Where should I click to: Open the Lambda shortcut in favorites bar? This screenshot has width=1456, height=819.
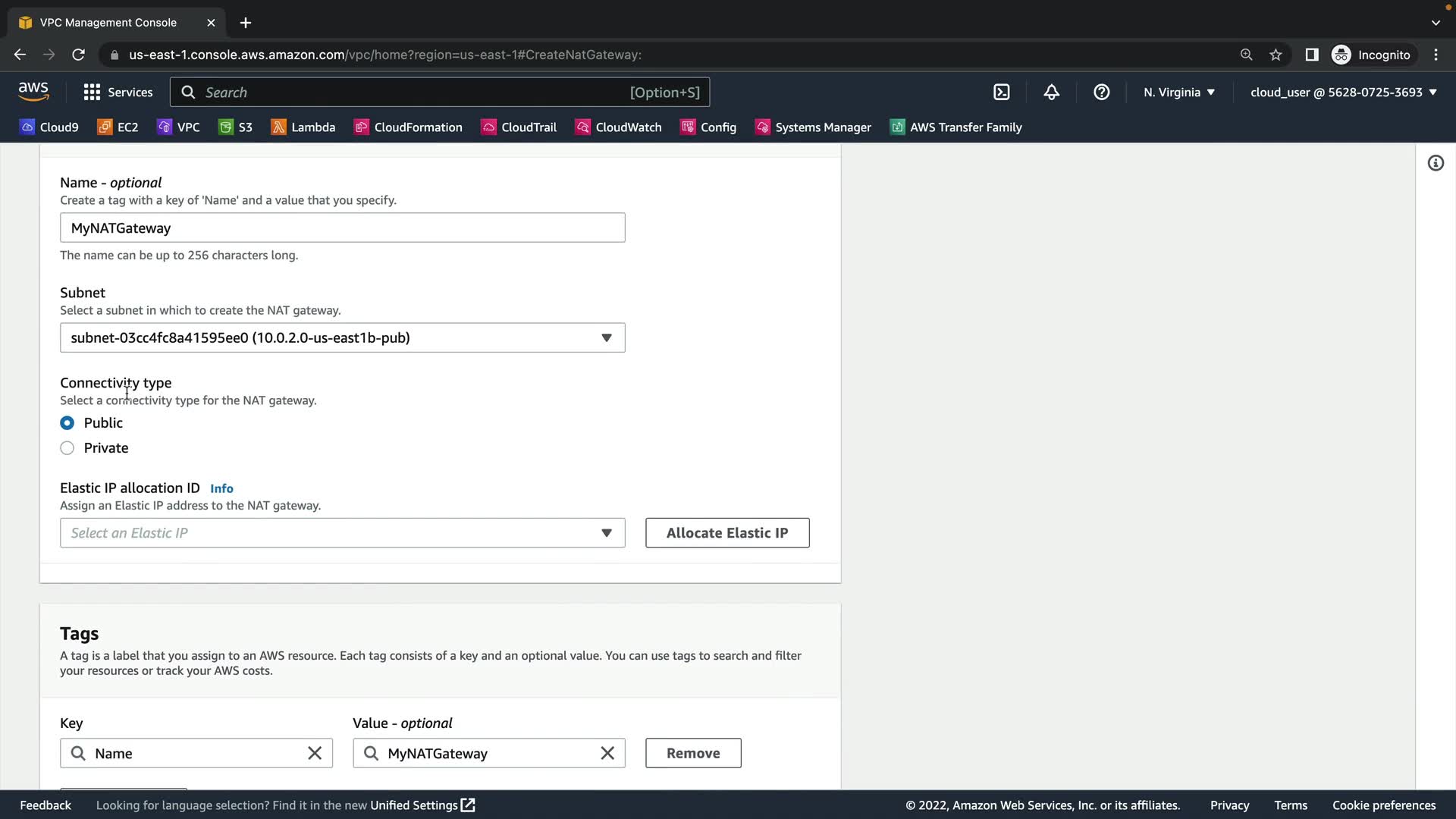(x=303, y=127)
